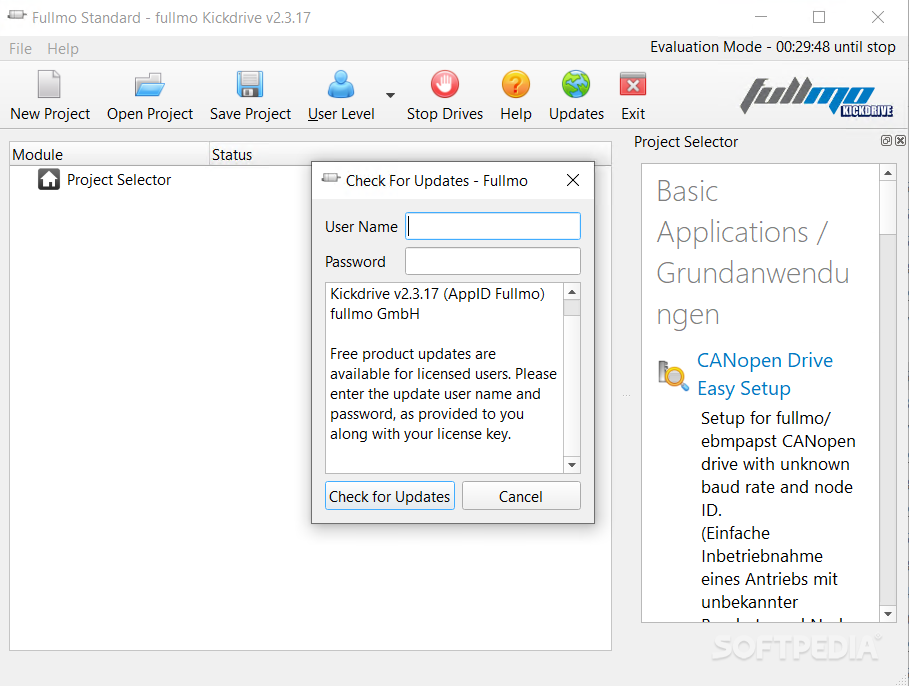Open the Help menu
Screen dimensions: 909x686
point(63,49)
